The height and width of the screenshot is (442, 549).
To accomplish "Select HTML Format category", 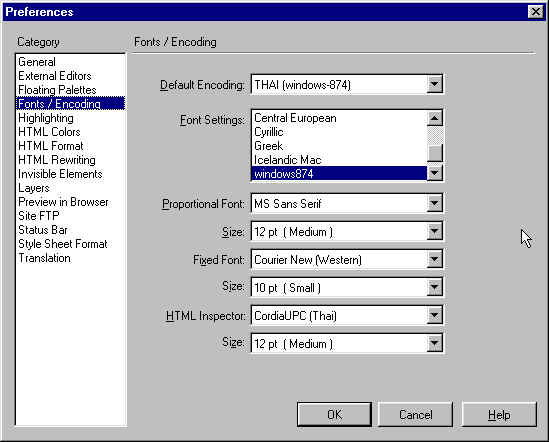I will (70, 146).
